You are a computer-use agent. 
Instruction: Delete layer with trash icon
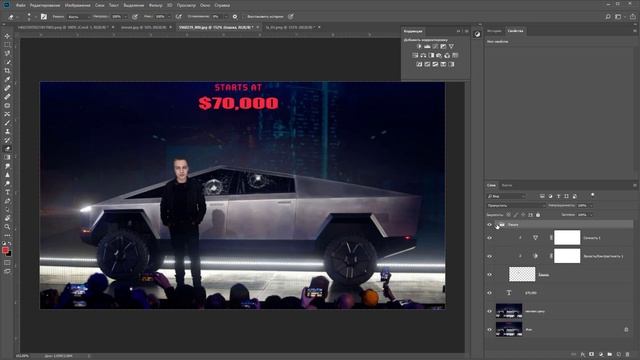click(627, 354)
